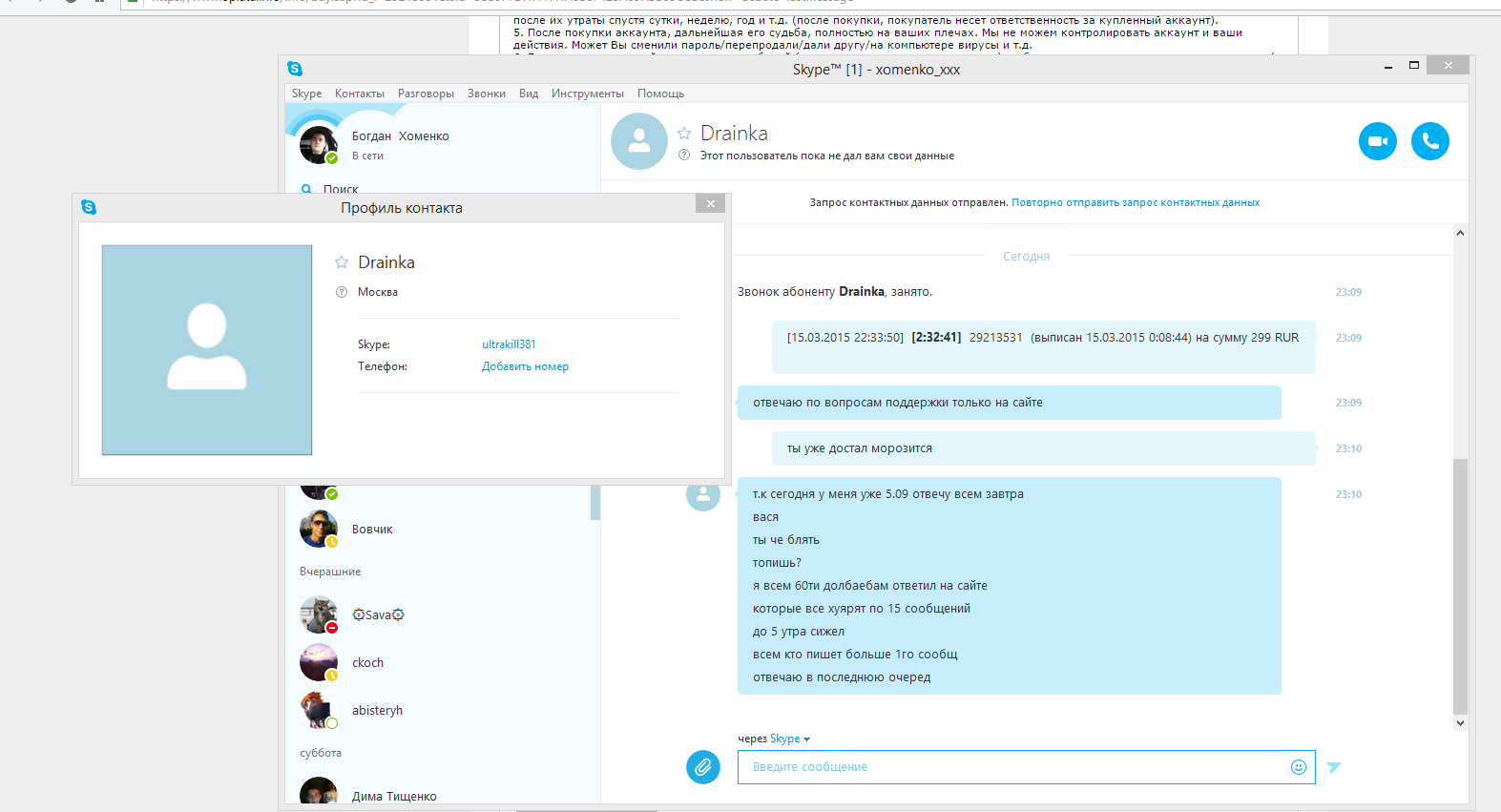Click the Сегодня date separator
Screen dimensions: 1501x812
(1026, 257)
